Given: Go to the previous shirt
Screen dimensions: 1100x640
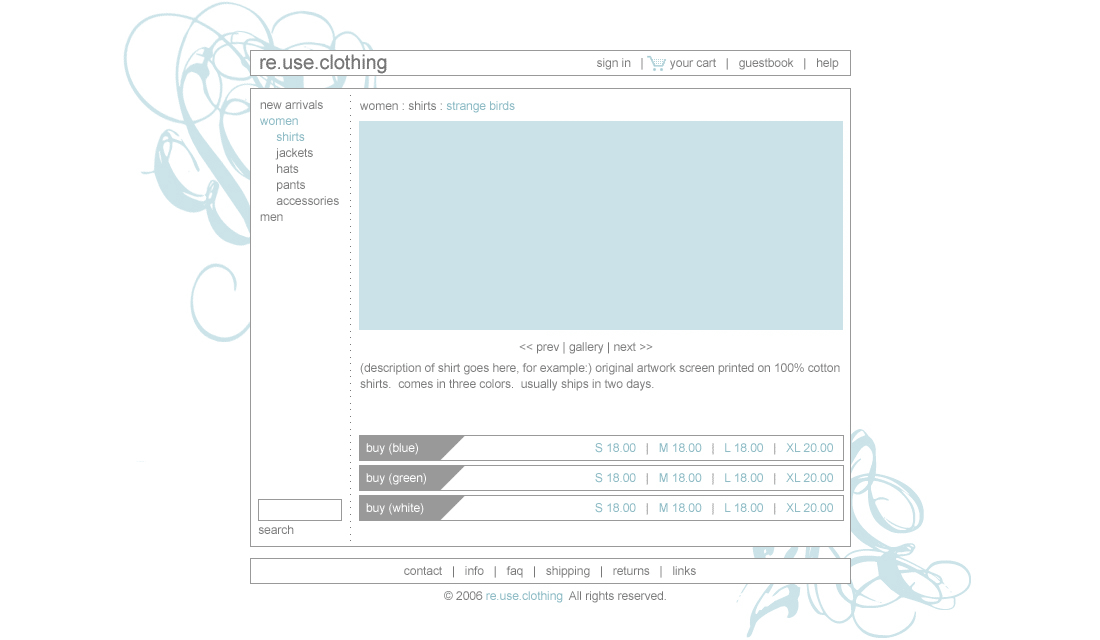Looking at the screenshot, I should [x=539, y=347].
